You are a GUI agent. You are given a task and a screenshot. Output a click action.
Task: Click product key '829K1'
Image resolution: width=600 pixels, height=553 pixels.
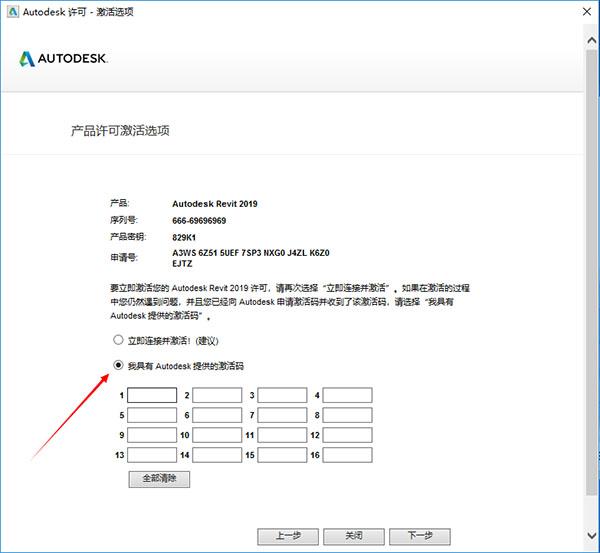point(184,237)
